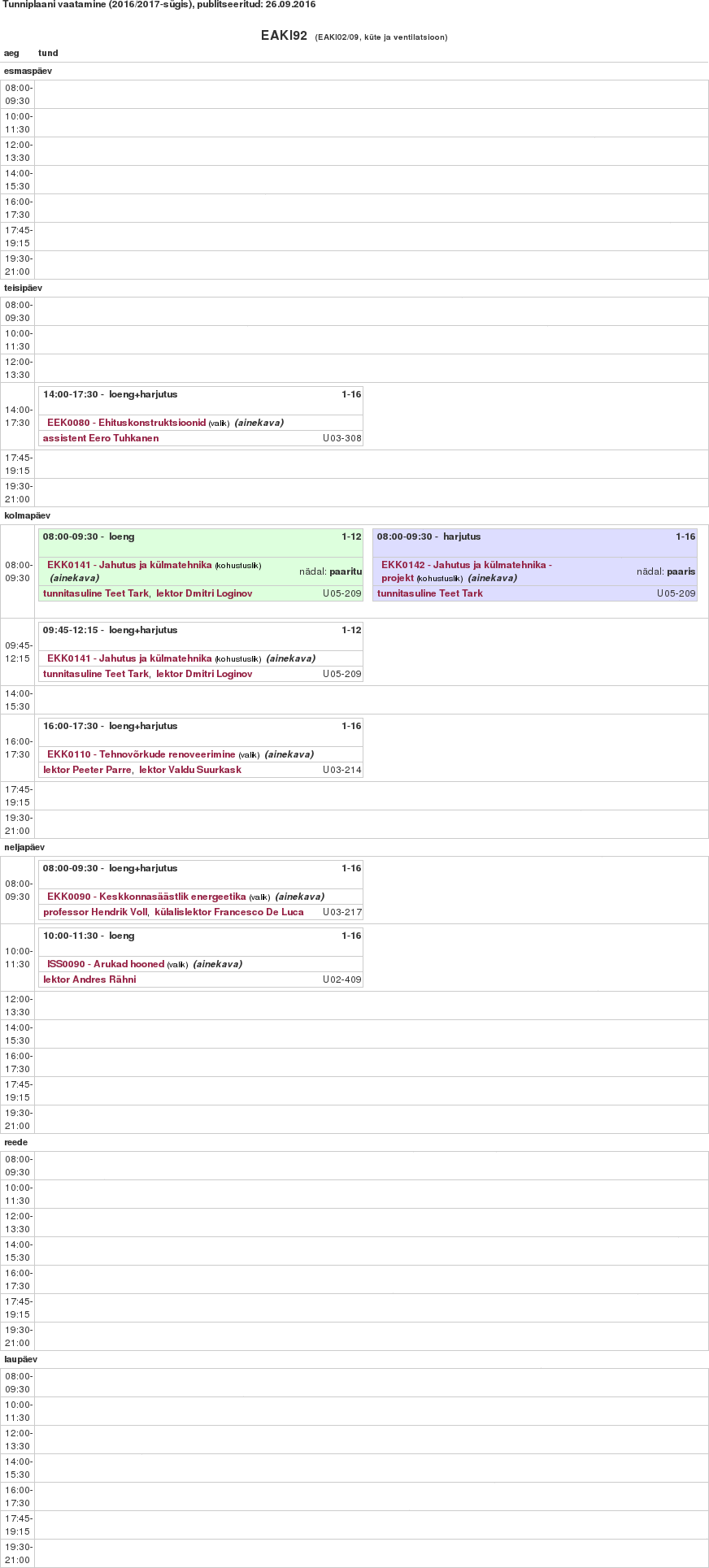The image size is (709, 1568).
Task: View ainekava for Keskkonnasäästlik energeetika
Action: pos(299,897)
